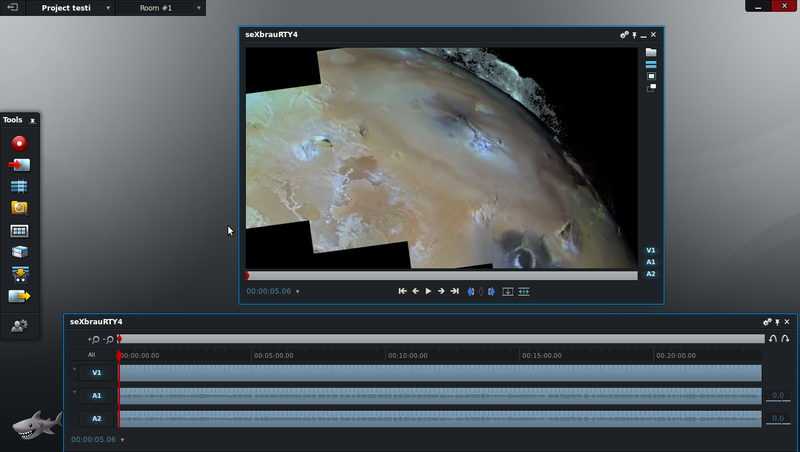
Task: Click the red Record tool in Tools panel
Action: [x=19, y=143]
